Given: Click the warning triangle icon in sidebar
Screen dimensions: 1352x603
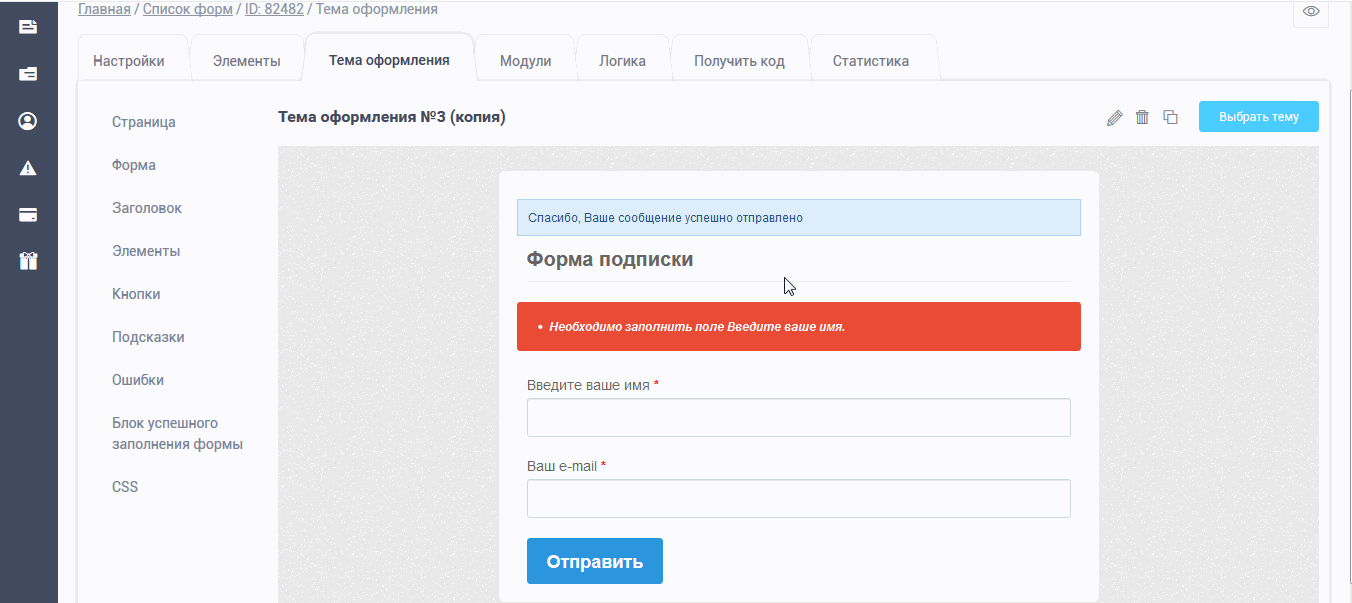Looking at the screenshot, I should pyautogui.click(x=27, y=167).
